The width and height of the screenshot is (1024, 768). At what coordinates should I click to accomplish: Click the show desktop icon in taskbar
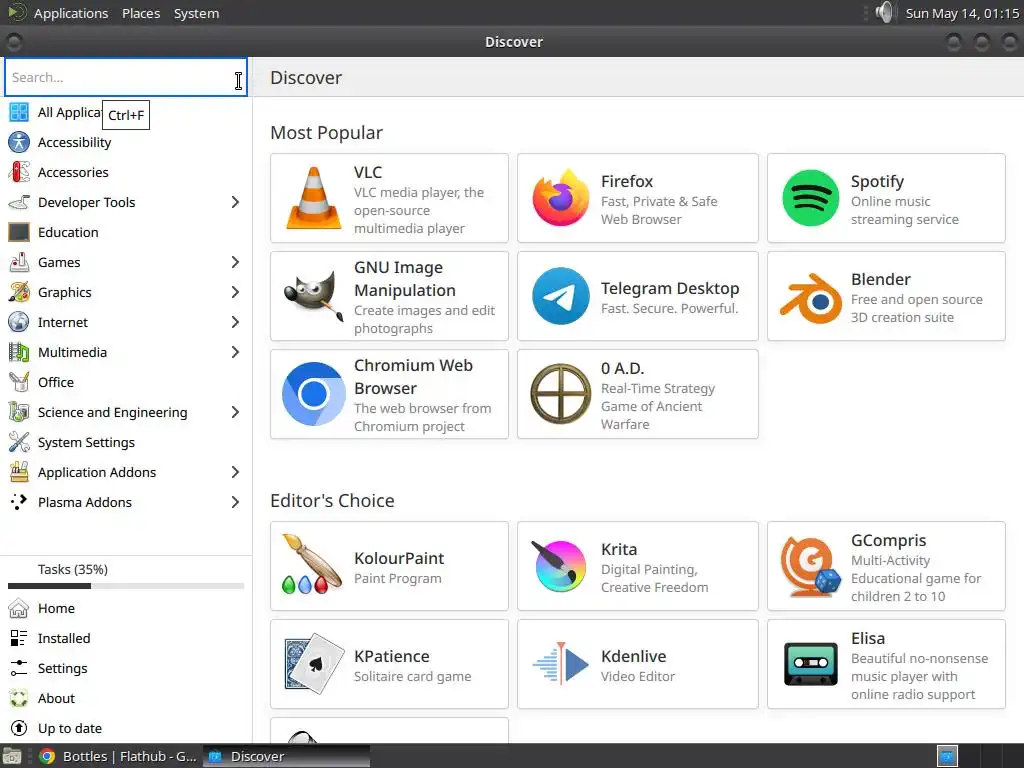[x=12, y=756]
